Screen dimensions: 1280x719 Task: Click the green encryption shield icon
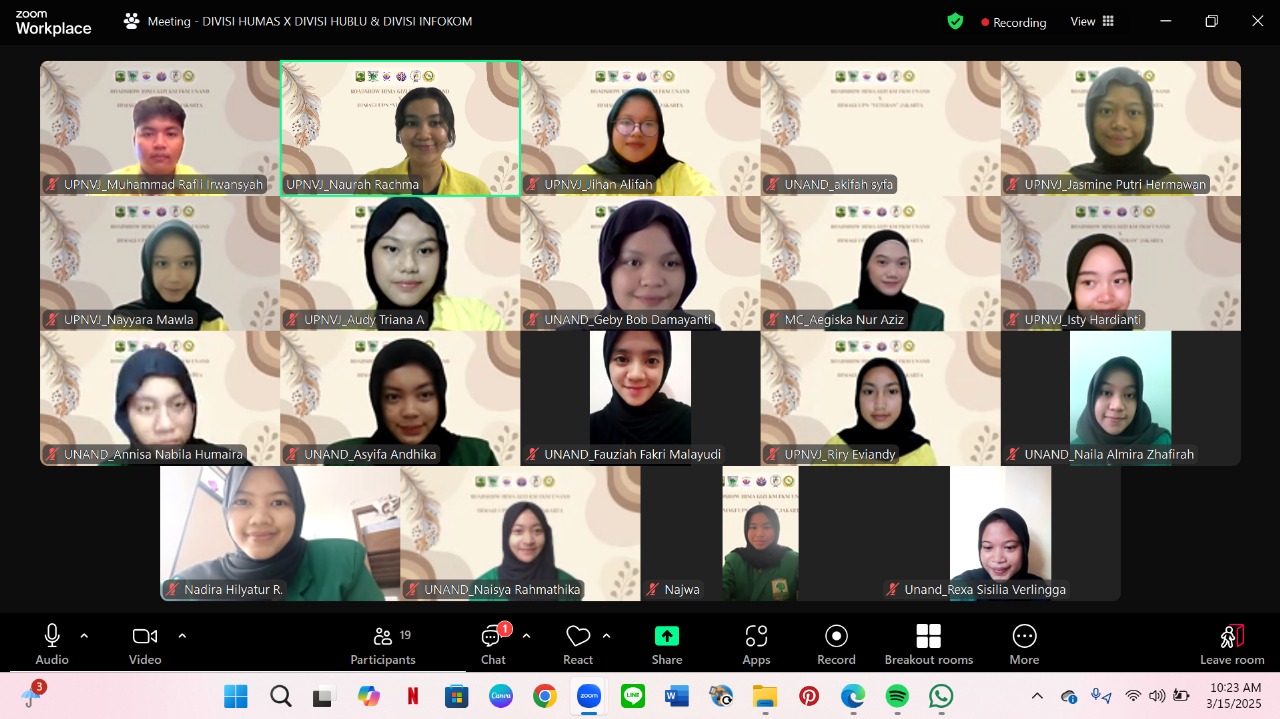(955, 21)
